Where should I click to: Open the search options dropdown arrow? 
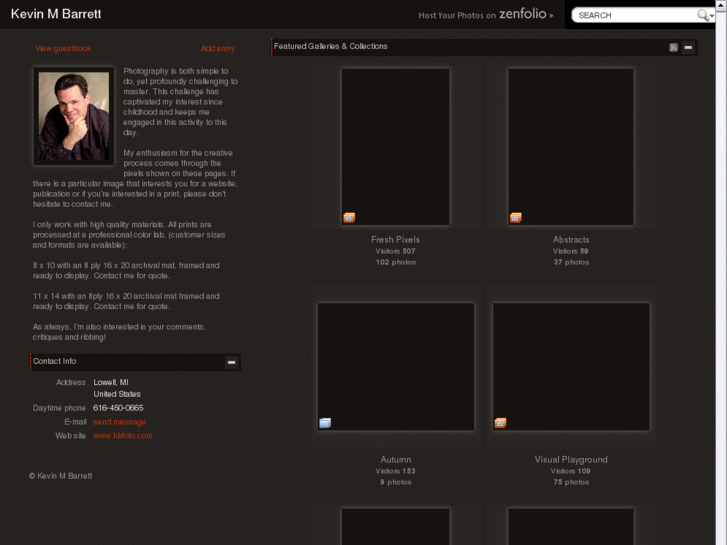[x=712, y=17]
